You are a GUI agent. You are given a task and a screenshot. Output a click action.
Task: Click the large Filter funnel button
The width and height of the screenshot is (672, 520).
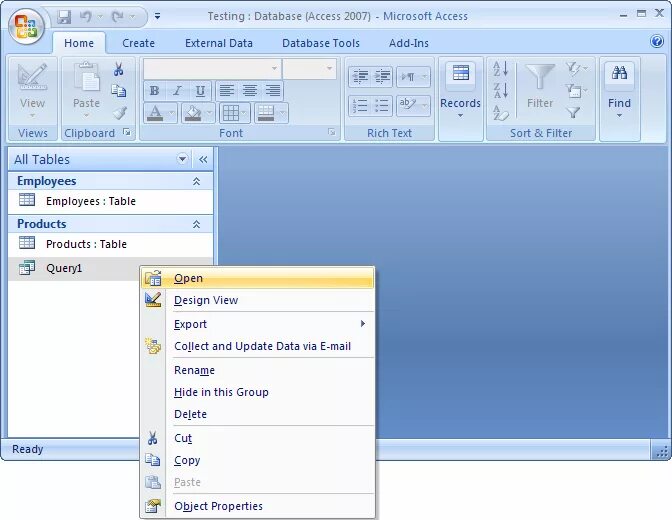pos(540,87)
